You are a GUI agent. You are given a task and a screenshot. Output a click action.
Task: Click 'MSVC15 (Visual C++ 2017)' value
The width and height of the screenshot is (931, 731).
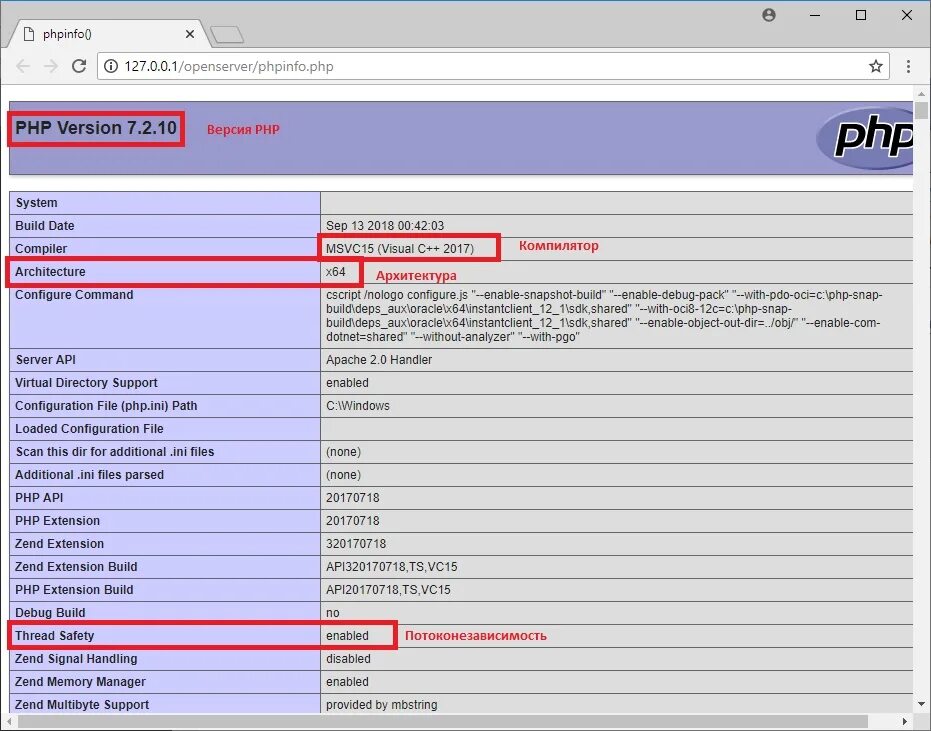pos(400,249)
